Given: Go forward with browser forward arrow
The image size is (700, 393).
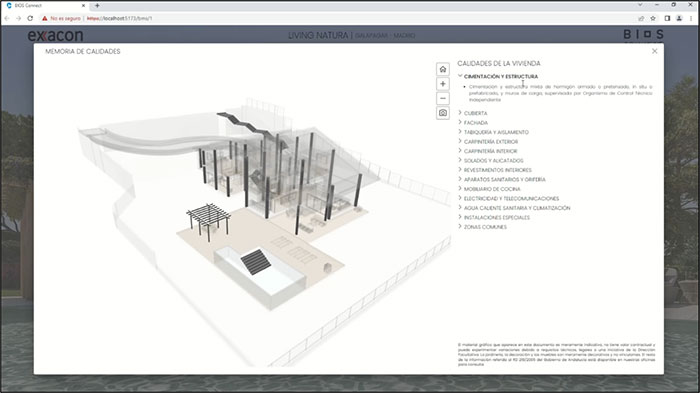Looking at the screenshot, I should pos(18,18).
